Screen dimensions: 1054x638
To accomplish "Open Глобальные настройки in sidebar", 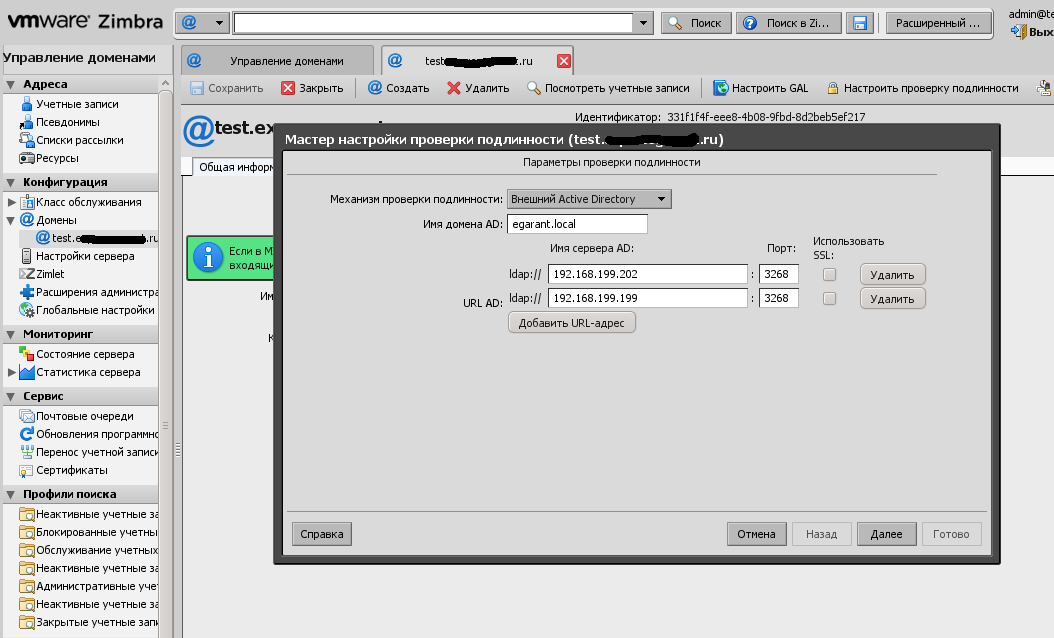I will tap(95, 310).
